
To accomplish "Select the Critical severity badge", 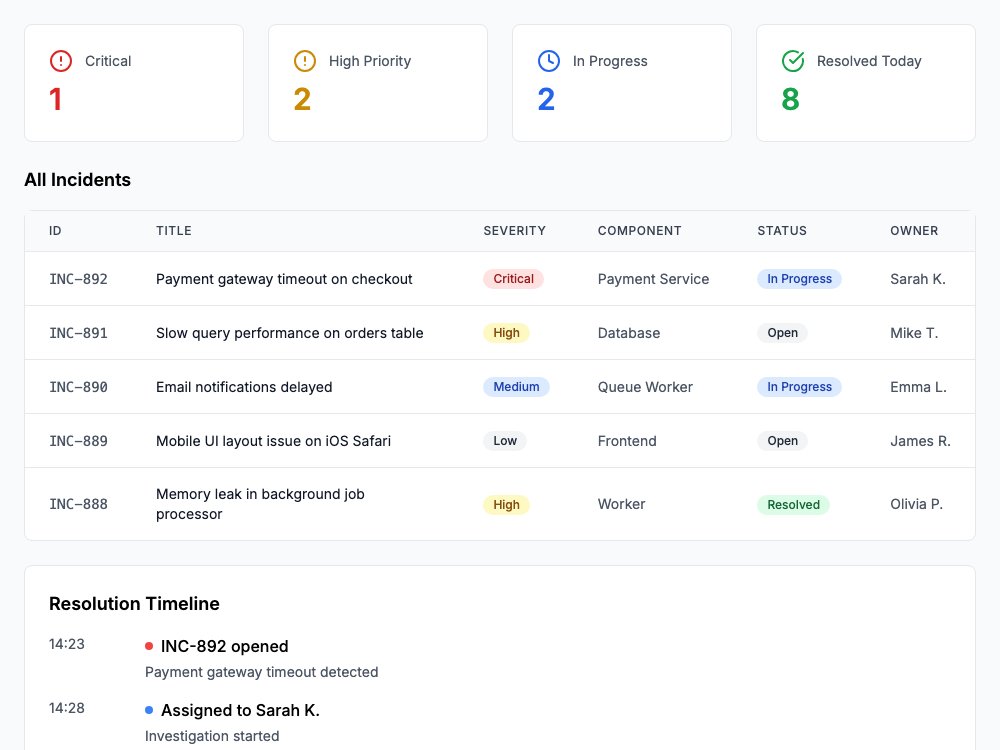I will (x=513, y=279).
